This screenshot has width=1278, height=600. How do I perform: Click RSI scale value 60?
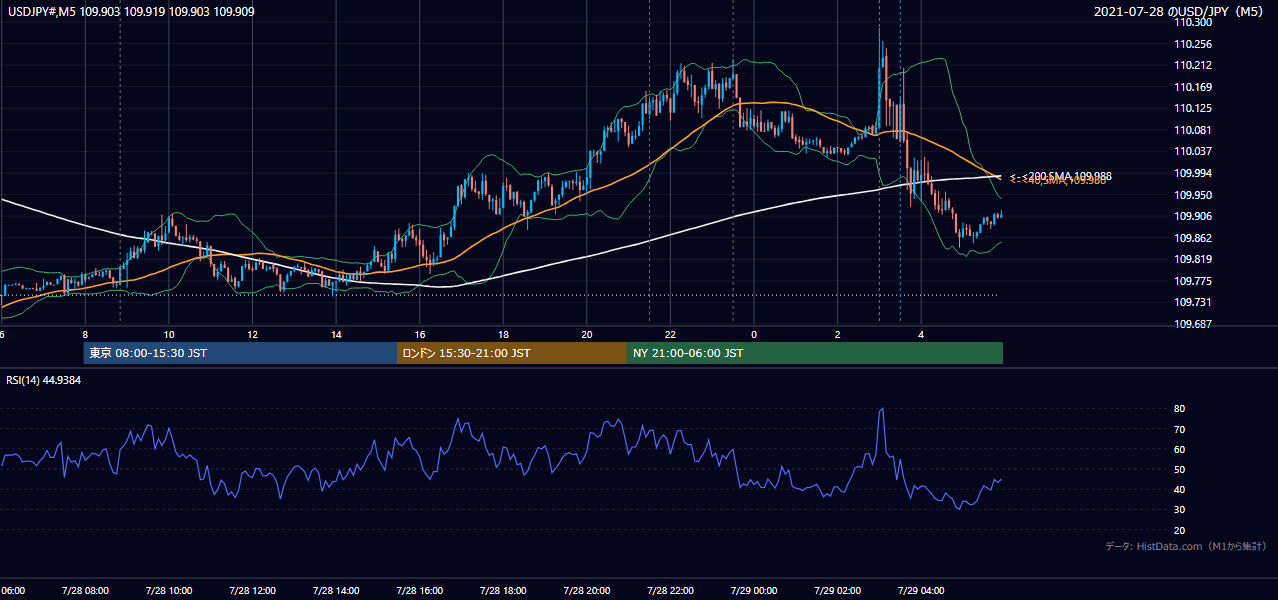tap(1180, 449)
